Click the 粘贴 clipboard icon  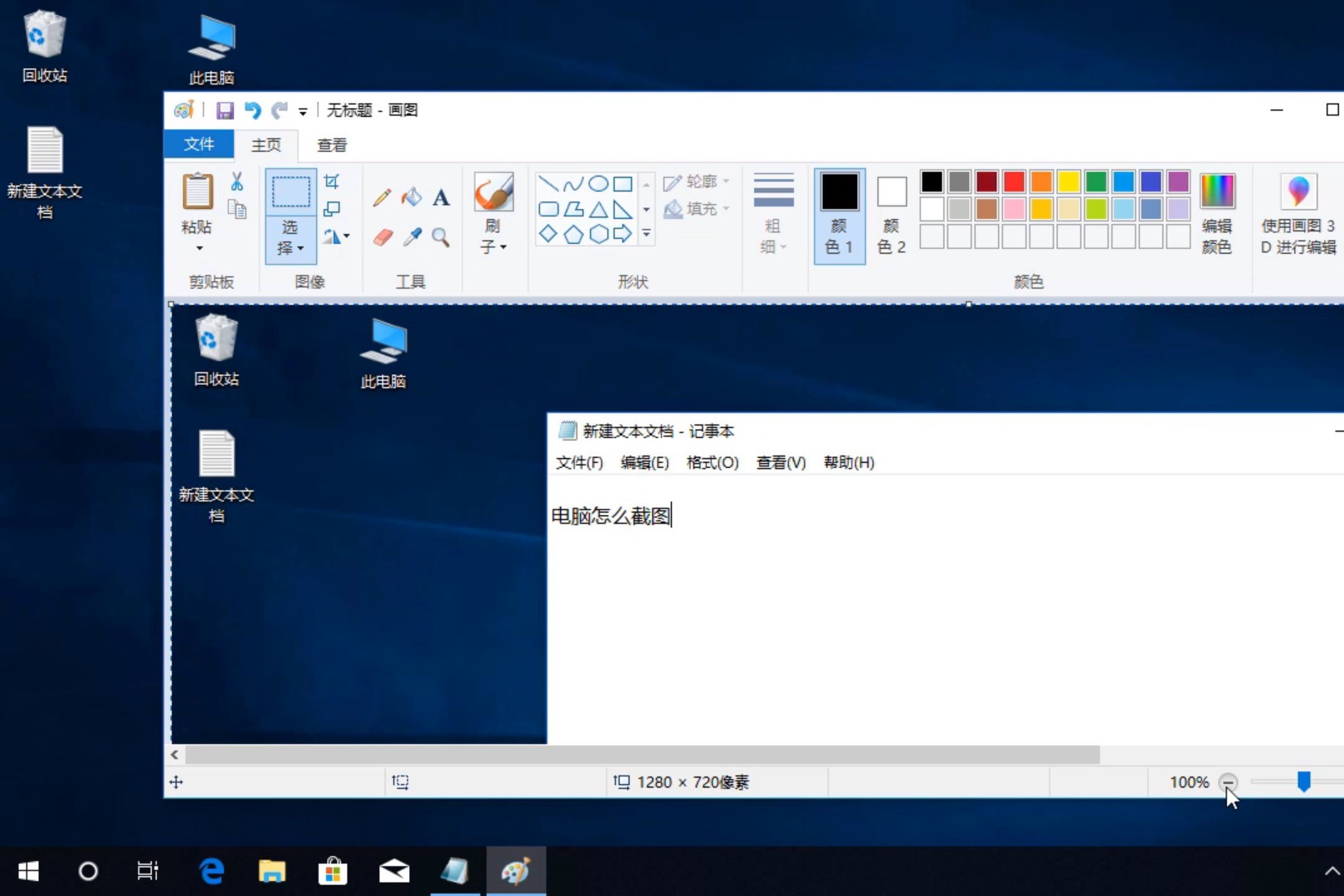point(197,192)
